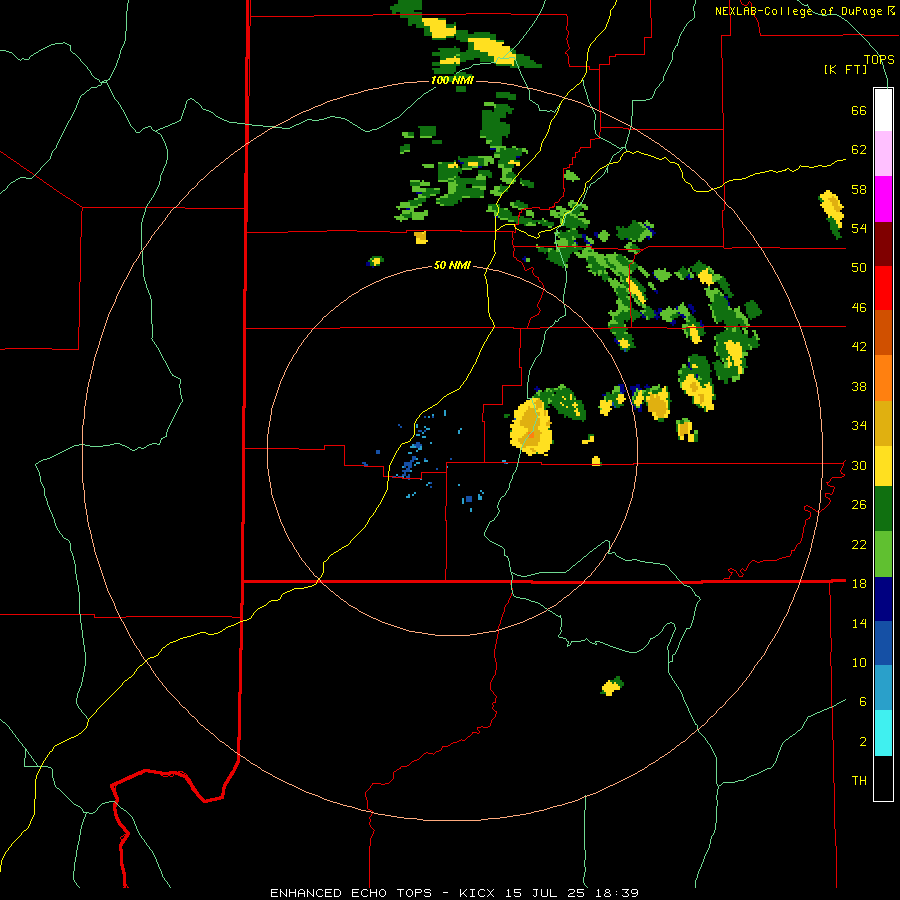Click the orange 42 kft color band
The width and height of the screenshot is (900, 900).
click(x=883, y=378)
